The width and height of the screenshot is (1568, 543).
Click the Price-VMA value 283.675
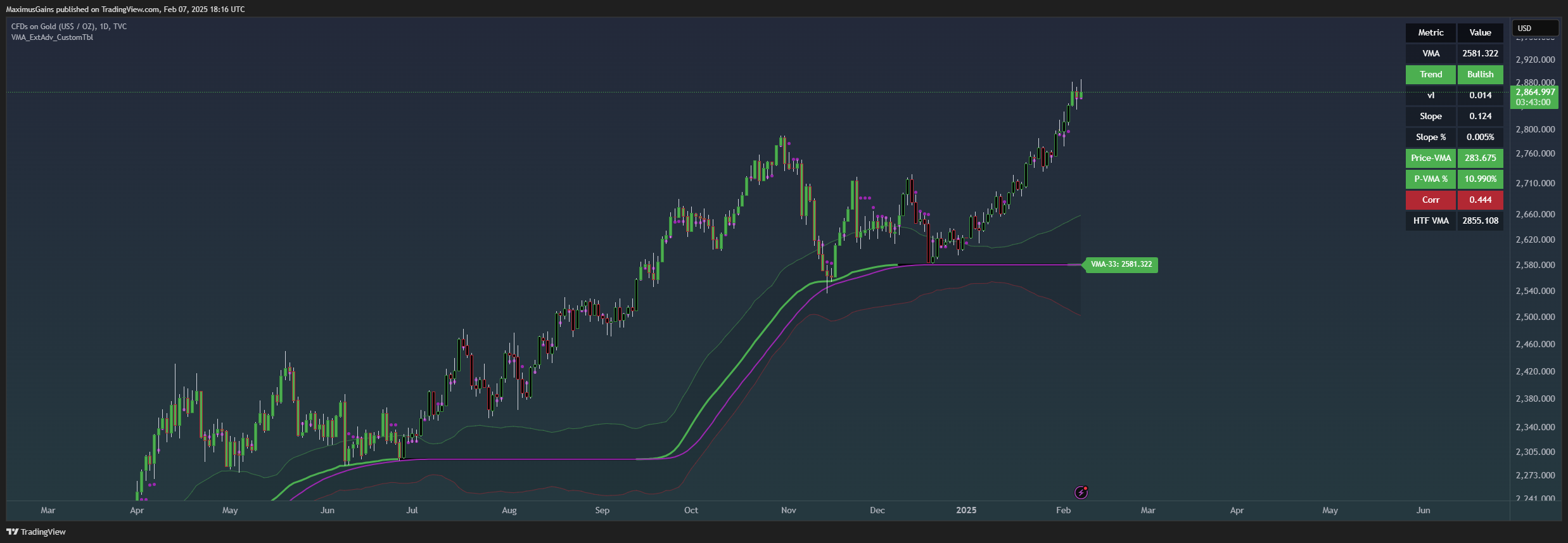point(1480,158)
